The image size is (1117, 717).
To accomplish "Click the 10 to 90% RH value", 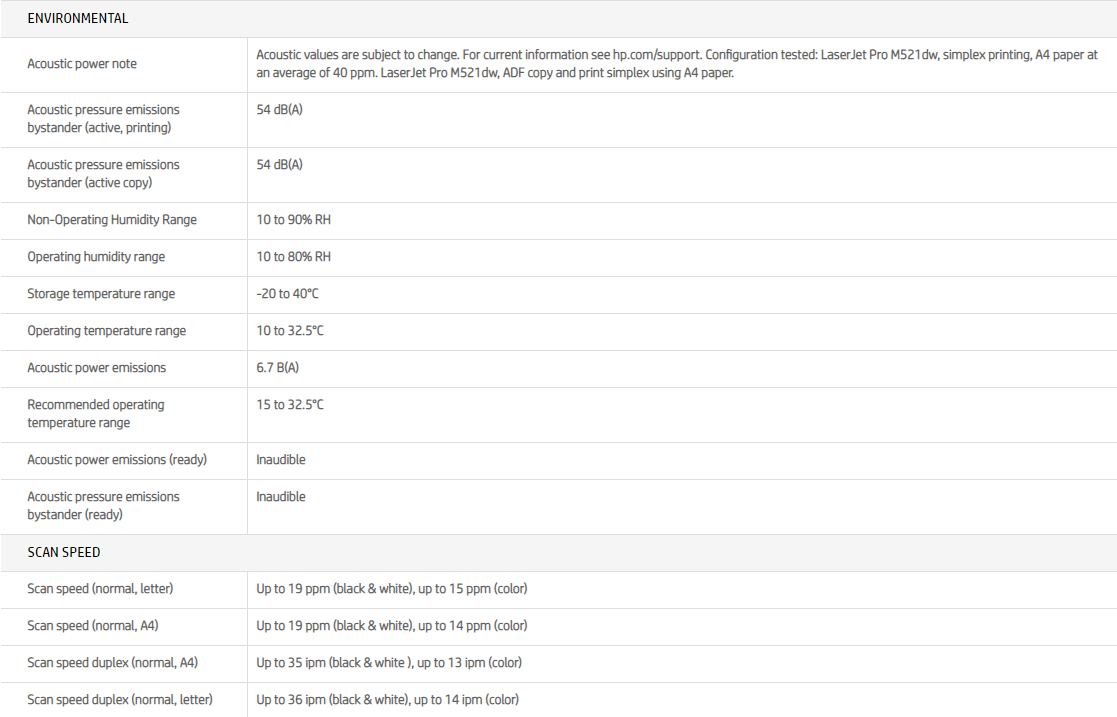I will pos(293,220).
